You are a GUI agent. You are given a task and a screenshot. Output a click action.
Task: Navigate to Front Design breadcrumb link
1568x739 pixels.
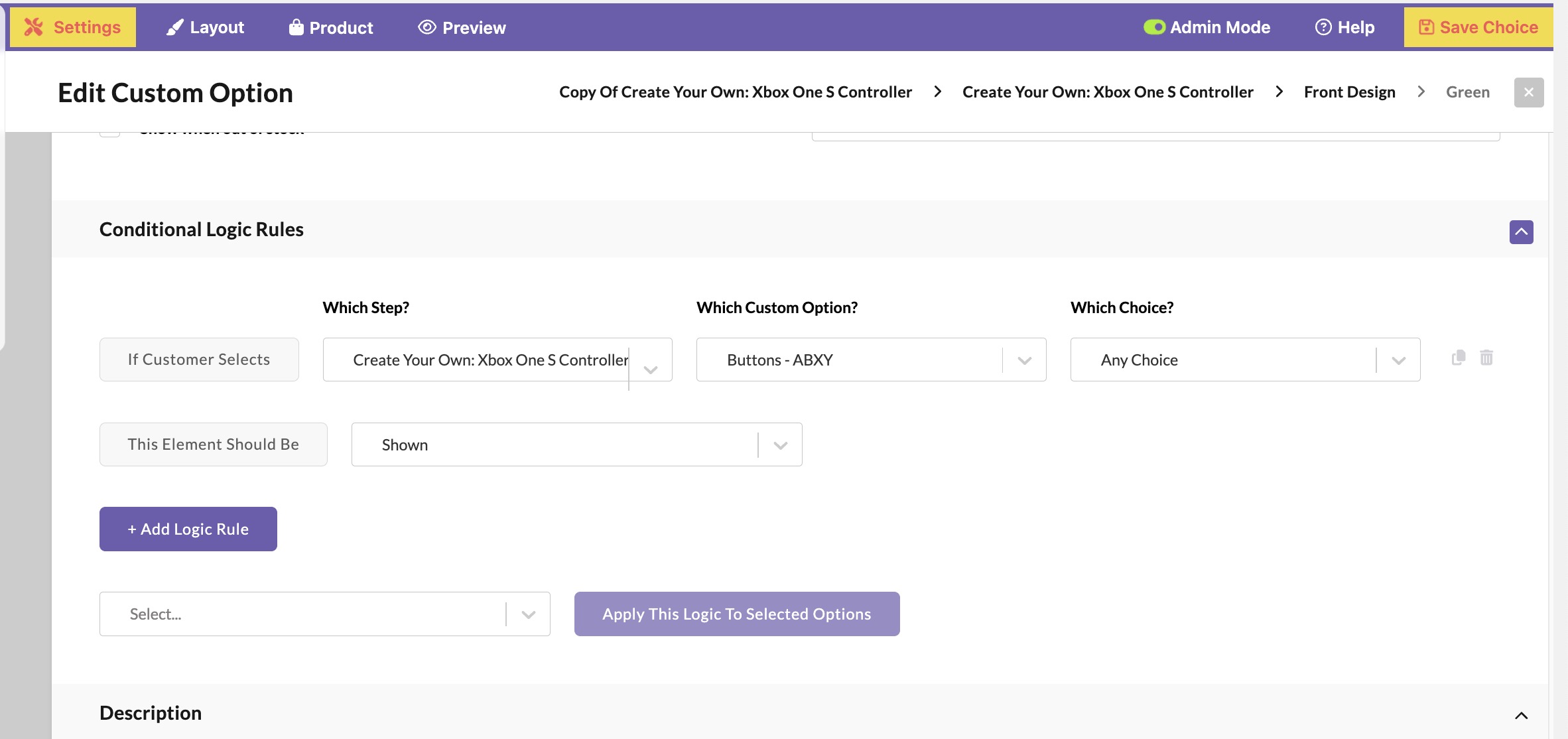[x=1349, y=92]
